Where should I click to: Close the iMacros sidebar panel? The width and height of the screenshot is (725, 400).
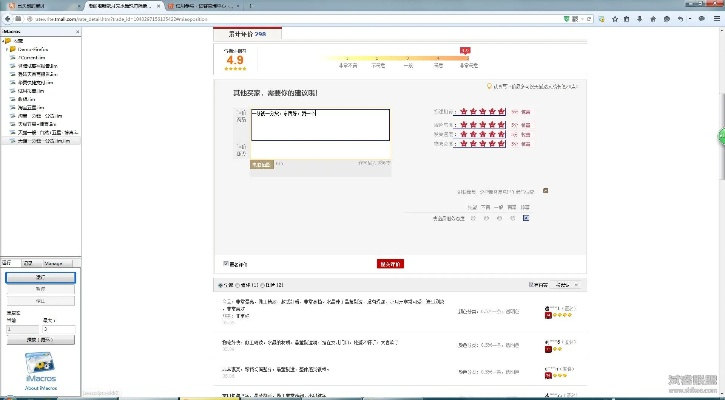79,32
